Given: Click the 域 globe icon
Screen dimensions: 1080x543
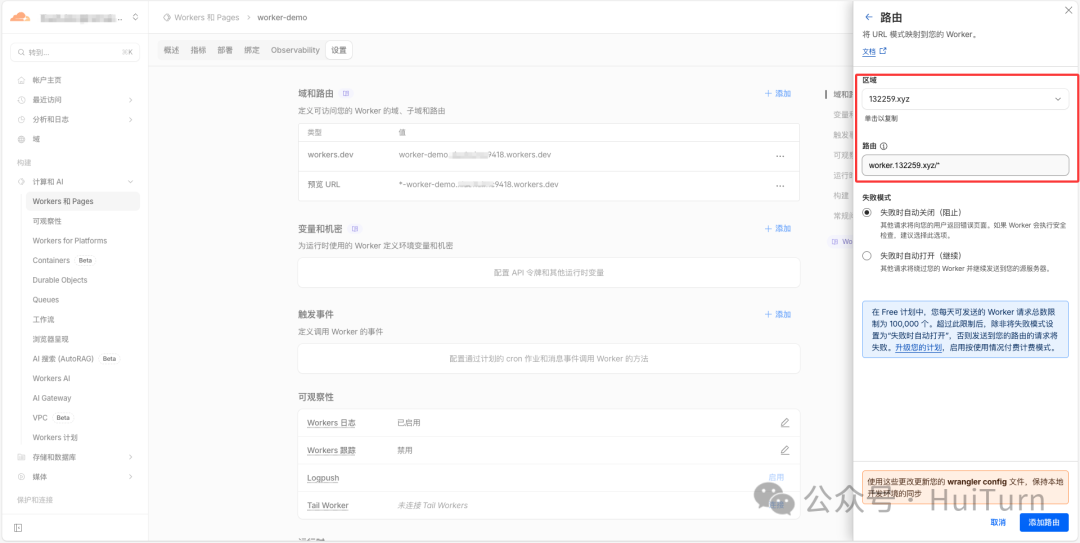Looking at the screenshot, I should [21, 139].
